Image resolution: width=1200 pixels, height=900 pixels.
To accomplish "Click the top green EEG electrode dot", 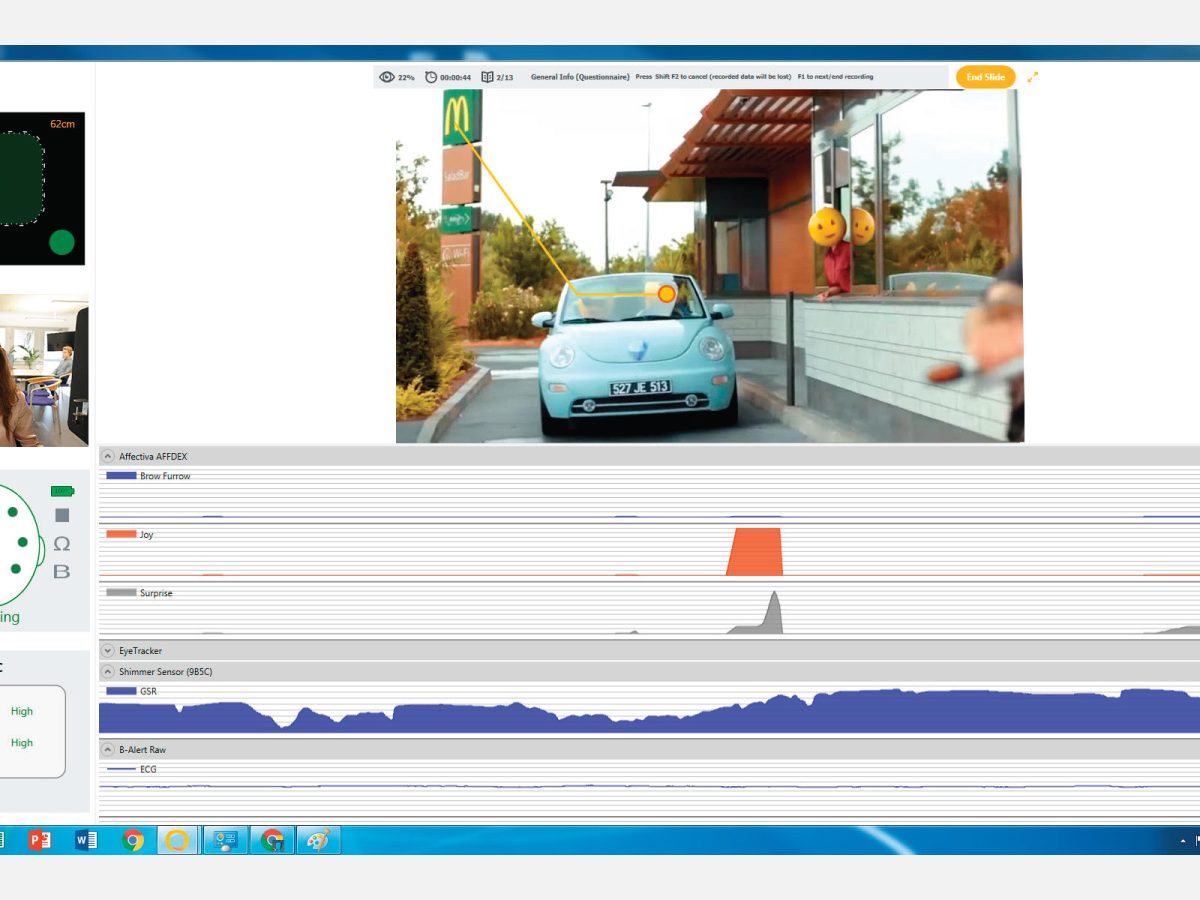I will (x=12, y=512).
